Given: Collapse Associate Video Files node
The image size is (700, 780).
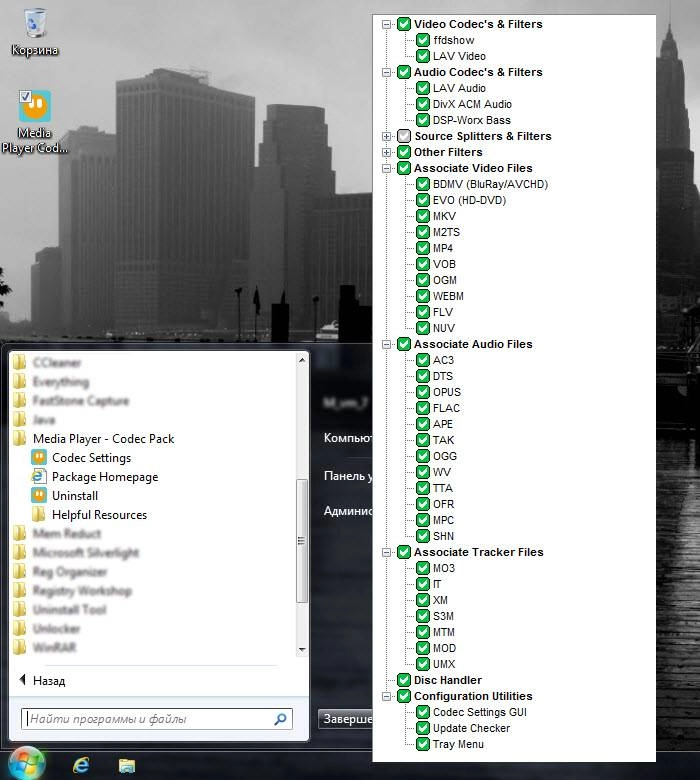Looking at the screenshot, I should coord(386,168).
